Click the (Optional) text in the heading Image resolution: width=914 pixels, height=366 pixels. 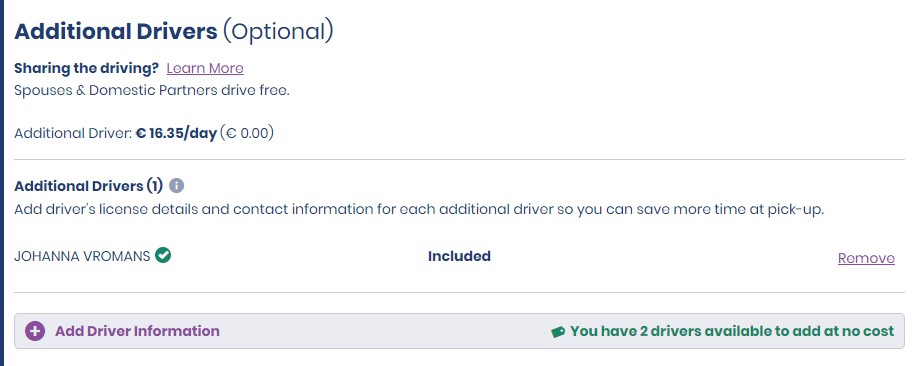click(278, 31)
